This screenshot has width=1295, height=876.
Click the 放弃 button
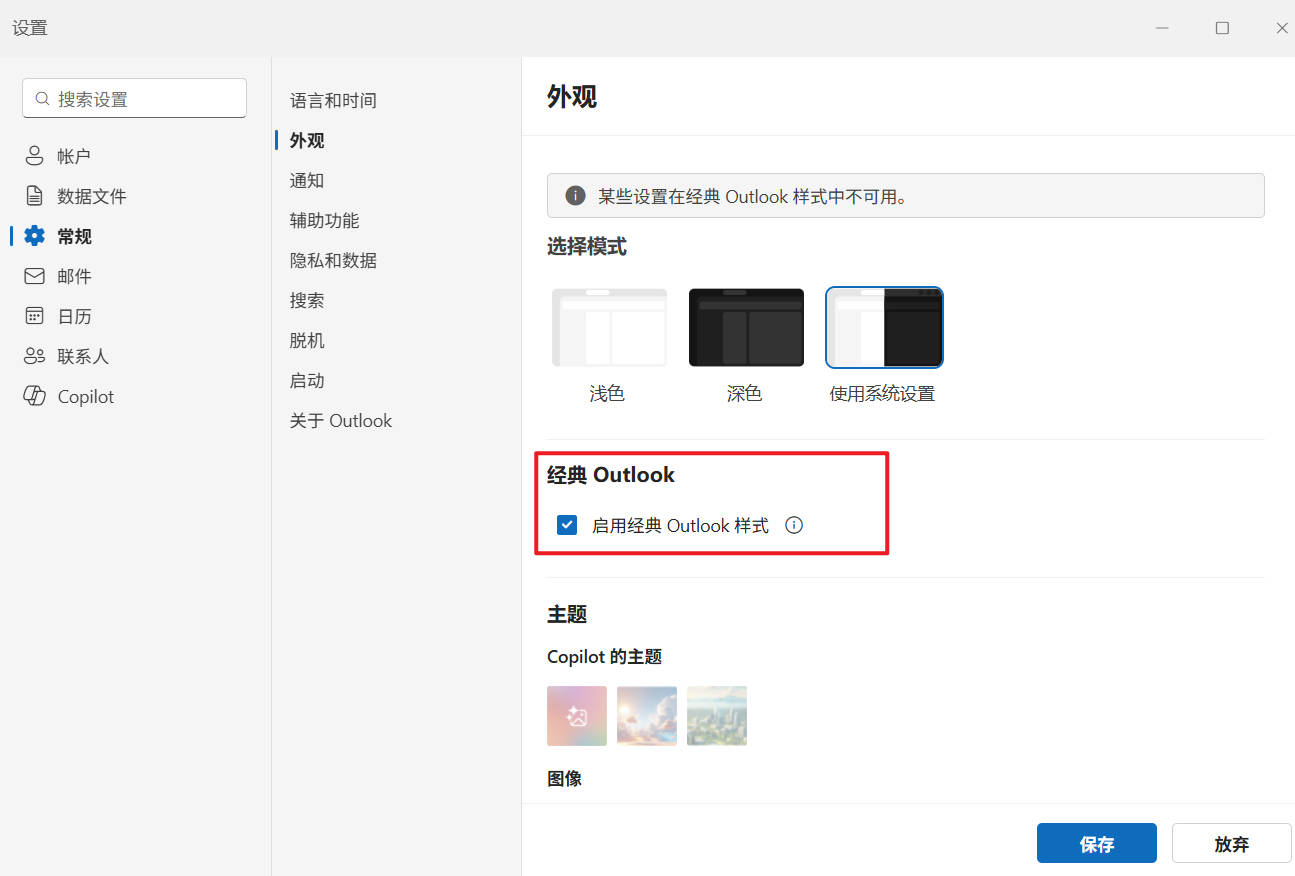(1231, 843)
